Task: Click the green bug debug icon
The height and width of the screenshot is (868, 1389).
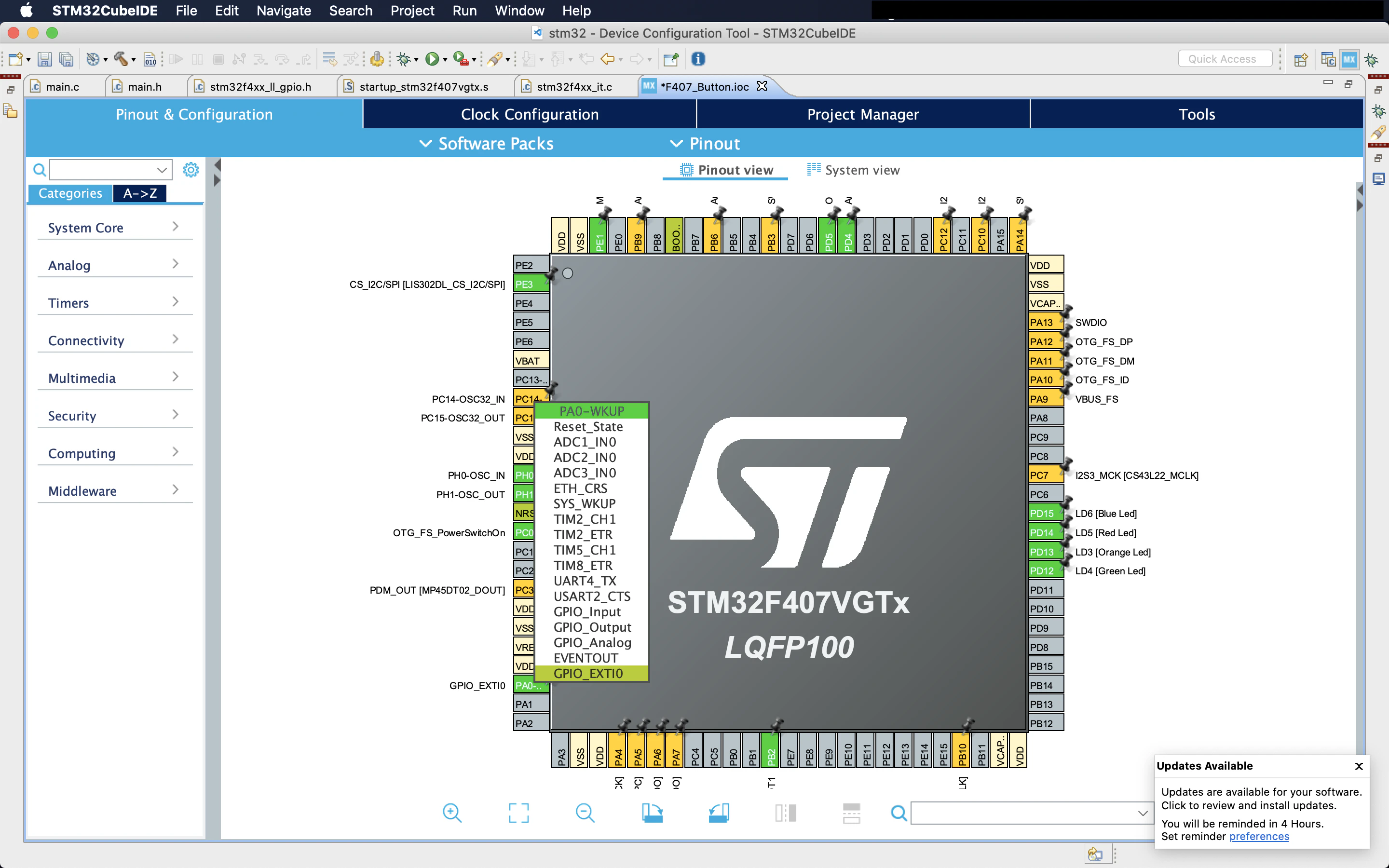Action: click(404, 58)
